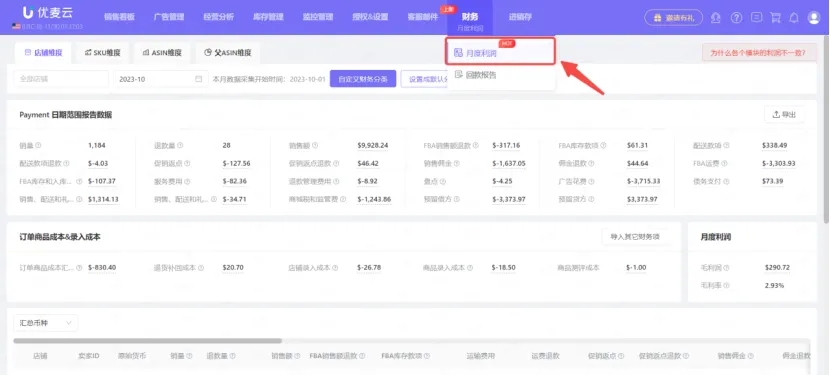Open the 进销存 menu
The image size is (830, 376).
point(520,17)
